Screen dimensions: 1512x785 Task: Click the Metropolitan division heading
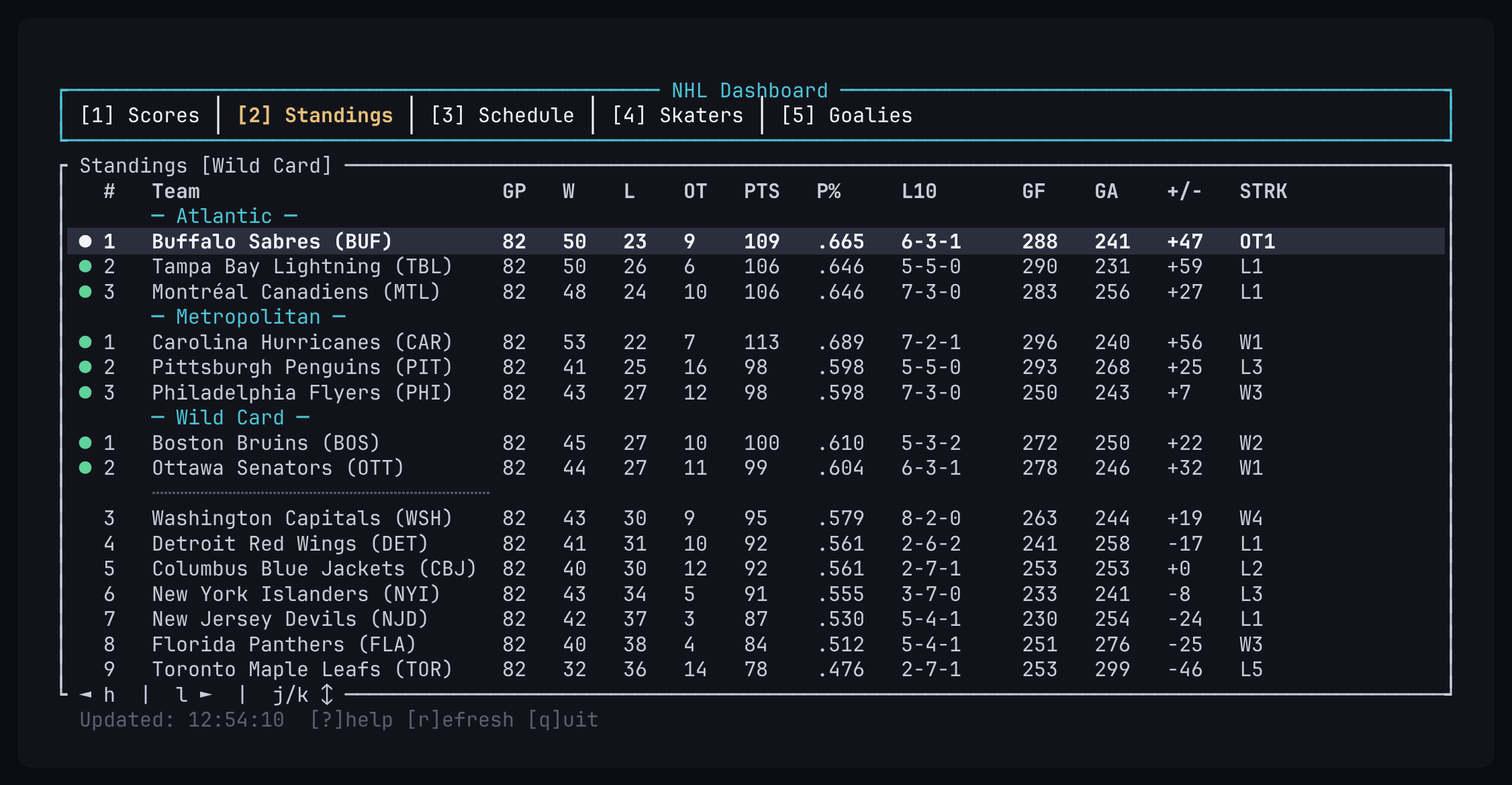(x=248, y=317)
